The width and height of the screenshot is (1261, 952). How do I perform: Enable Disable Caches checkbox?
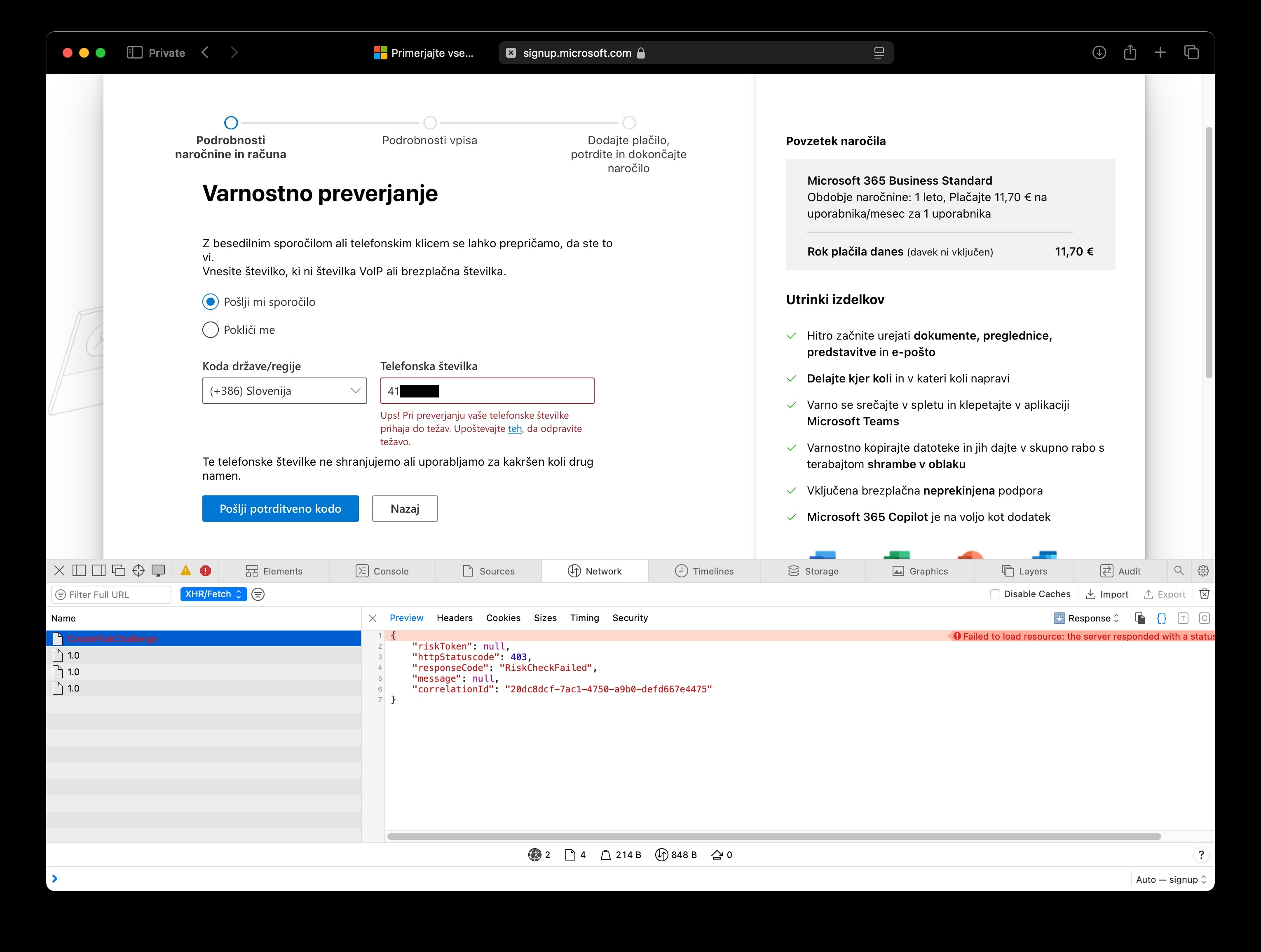tap(995, 594)
